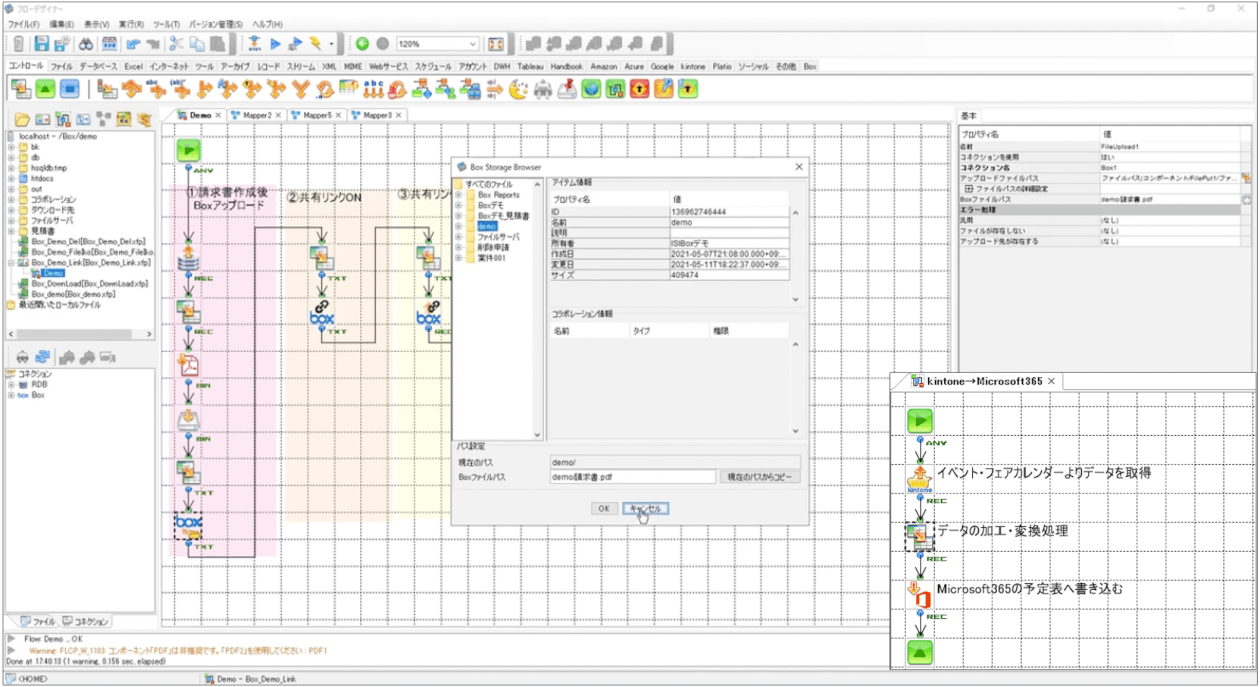Run the flow with the blue play icon

point(276,43)
